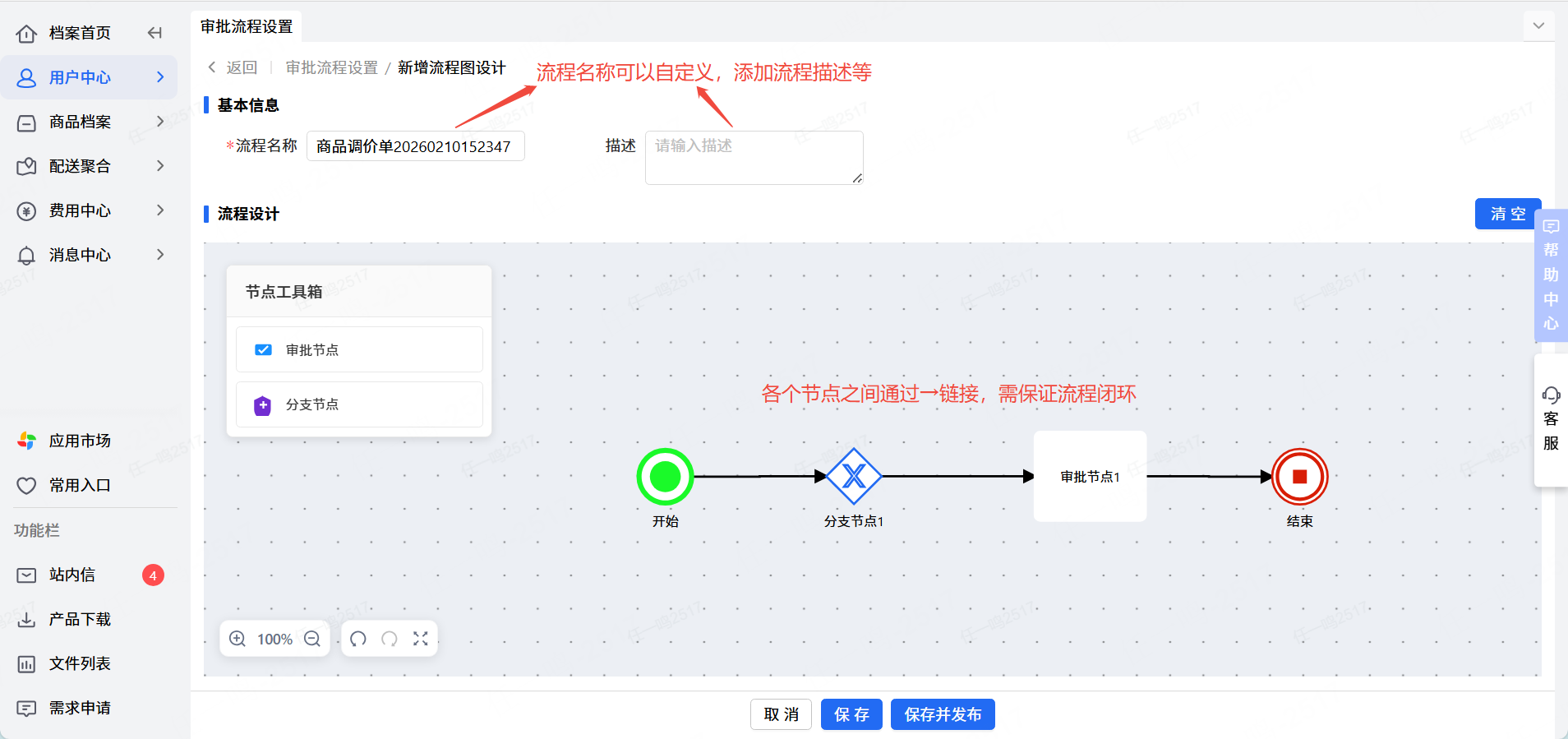Select the 审批节点1 box on canvas

coord(1090,476)
